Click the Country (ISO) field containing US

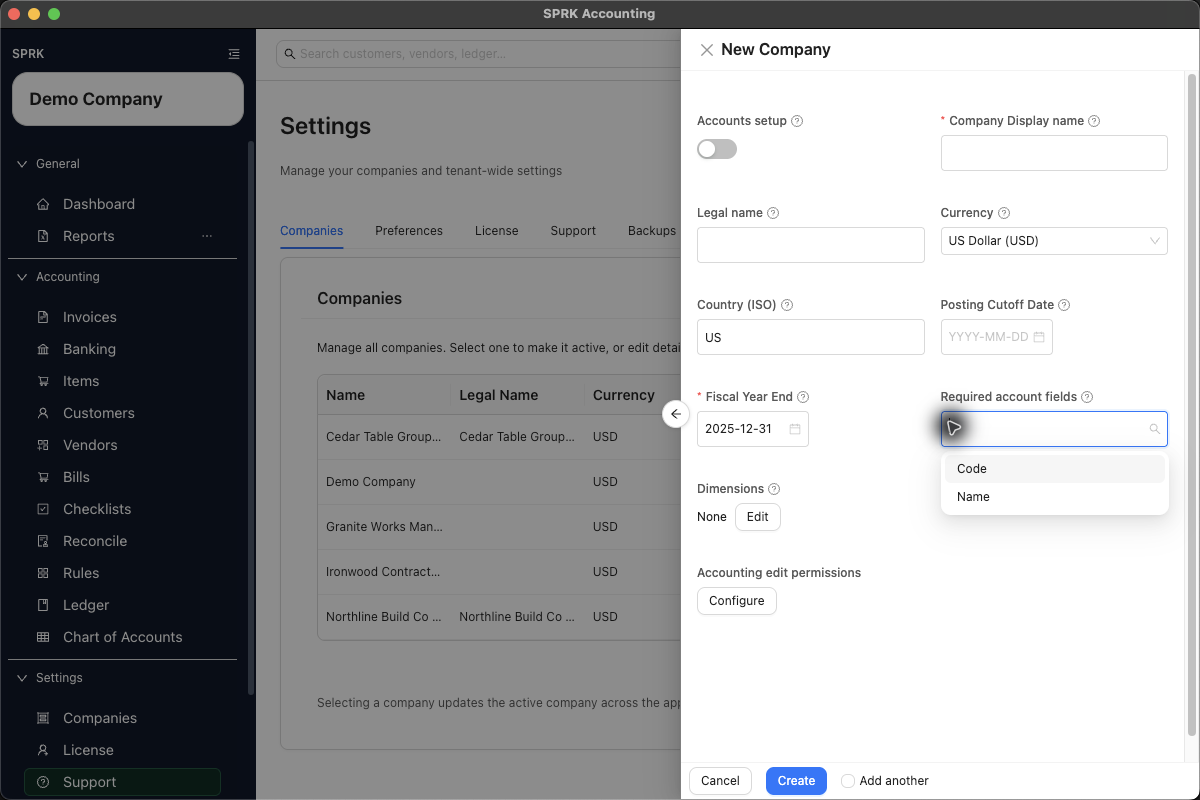point(811,337)
